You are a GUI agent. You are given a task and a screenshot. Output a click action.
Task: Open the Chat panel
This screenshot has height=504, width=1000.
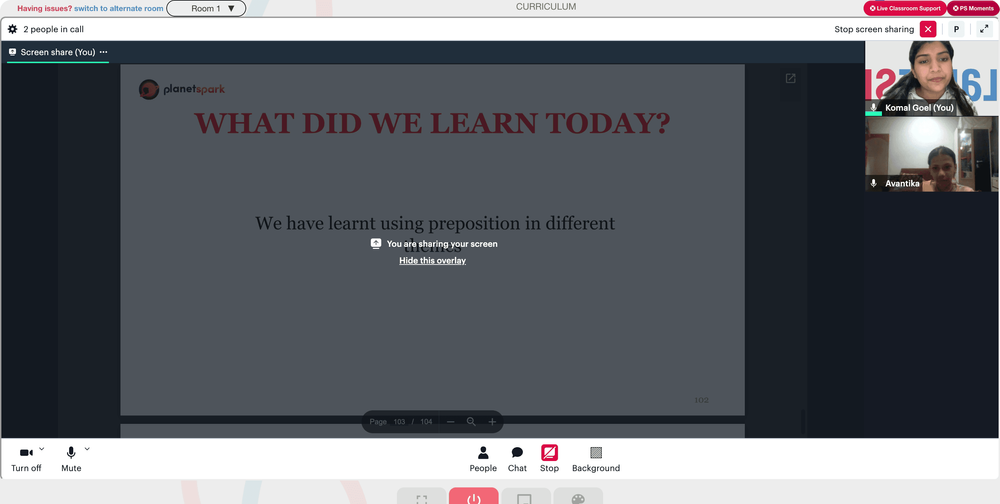[x=517, y=459]
